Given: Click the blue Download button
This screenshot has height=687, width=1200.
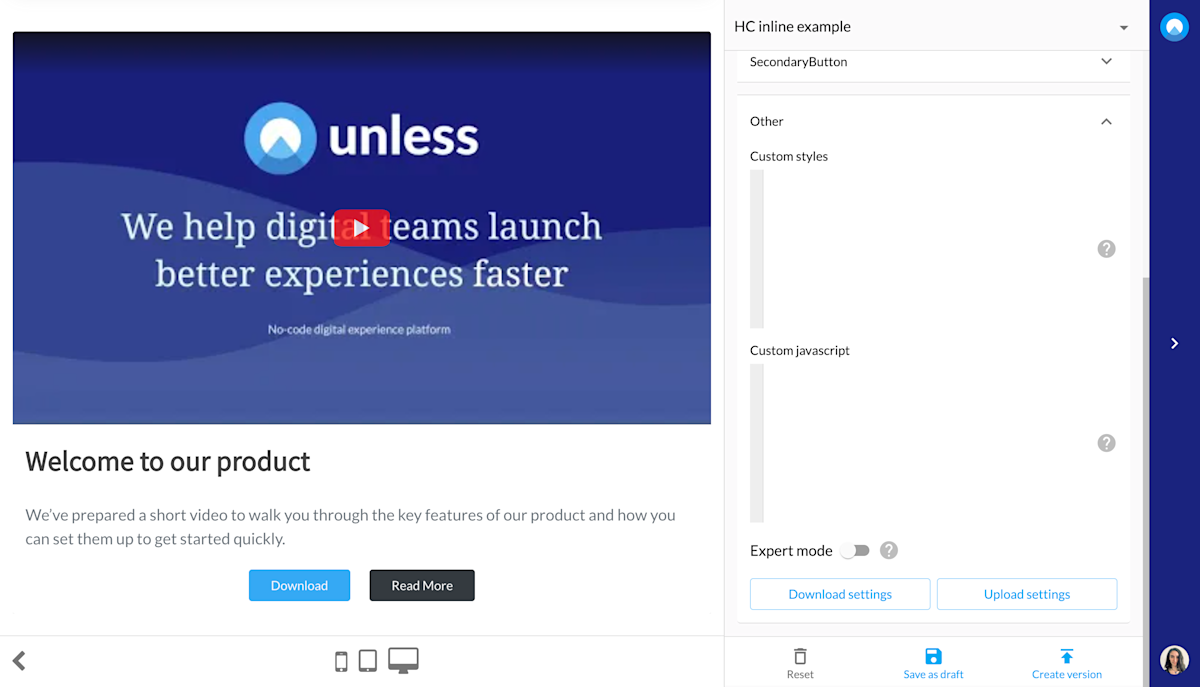Looking at the screenshot, I should 299,586.
